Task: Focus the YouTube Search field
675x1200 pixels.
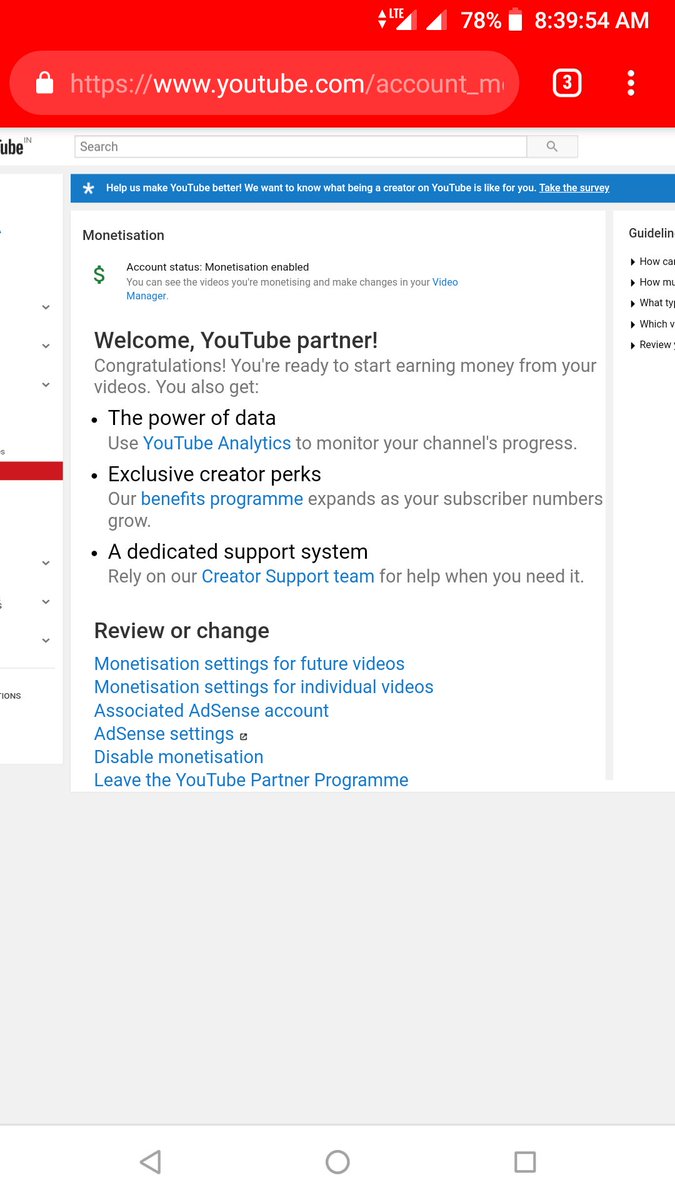Action: (301, 147)
